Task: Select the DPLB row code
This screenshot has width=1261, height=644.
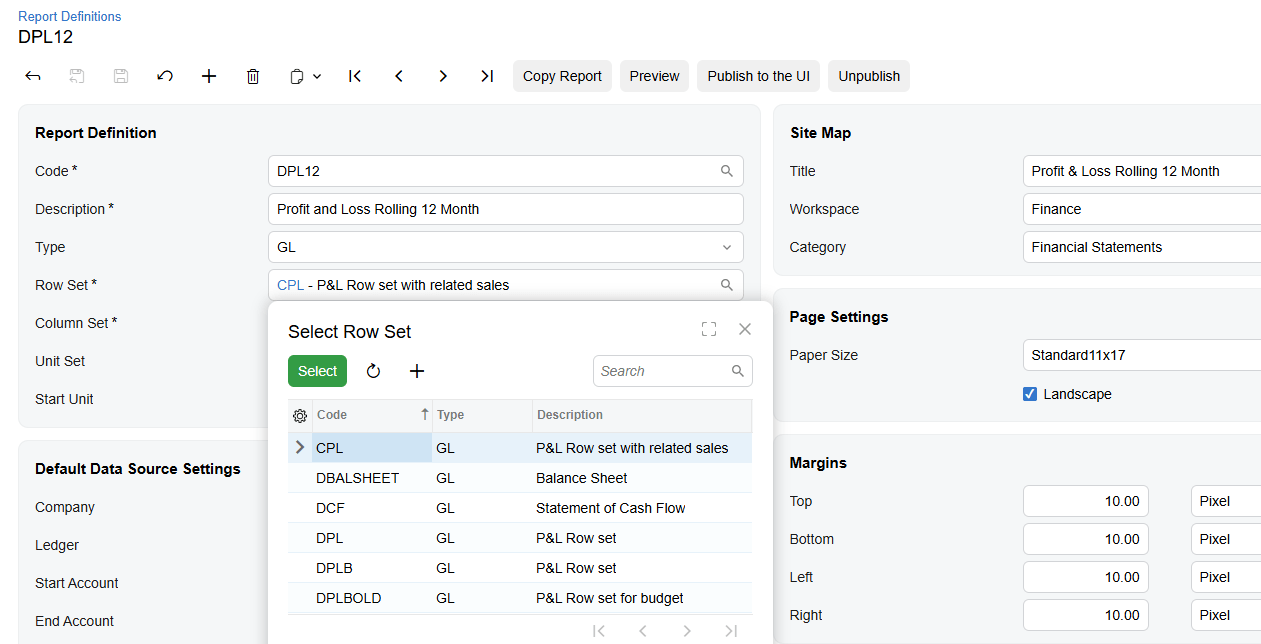Action: pos(372,568)
